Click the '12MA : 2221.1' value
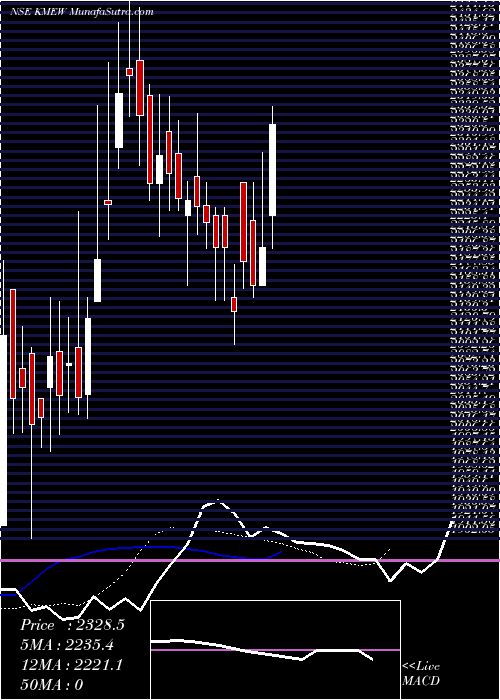 coord(71,665)
